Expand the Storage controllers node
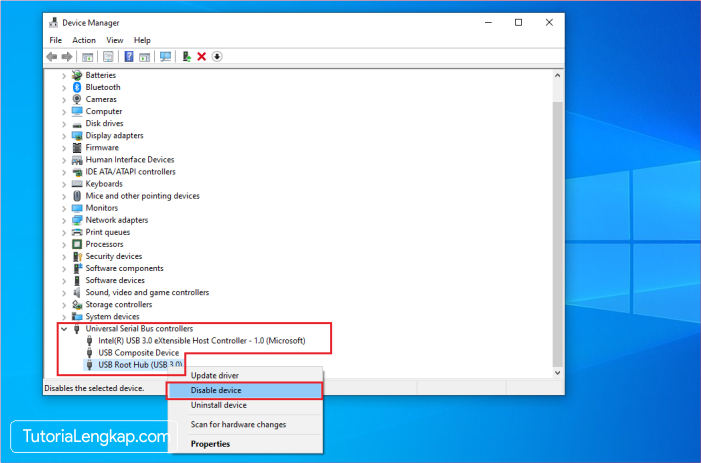 [64, 305]
